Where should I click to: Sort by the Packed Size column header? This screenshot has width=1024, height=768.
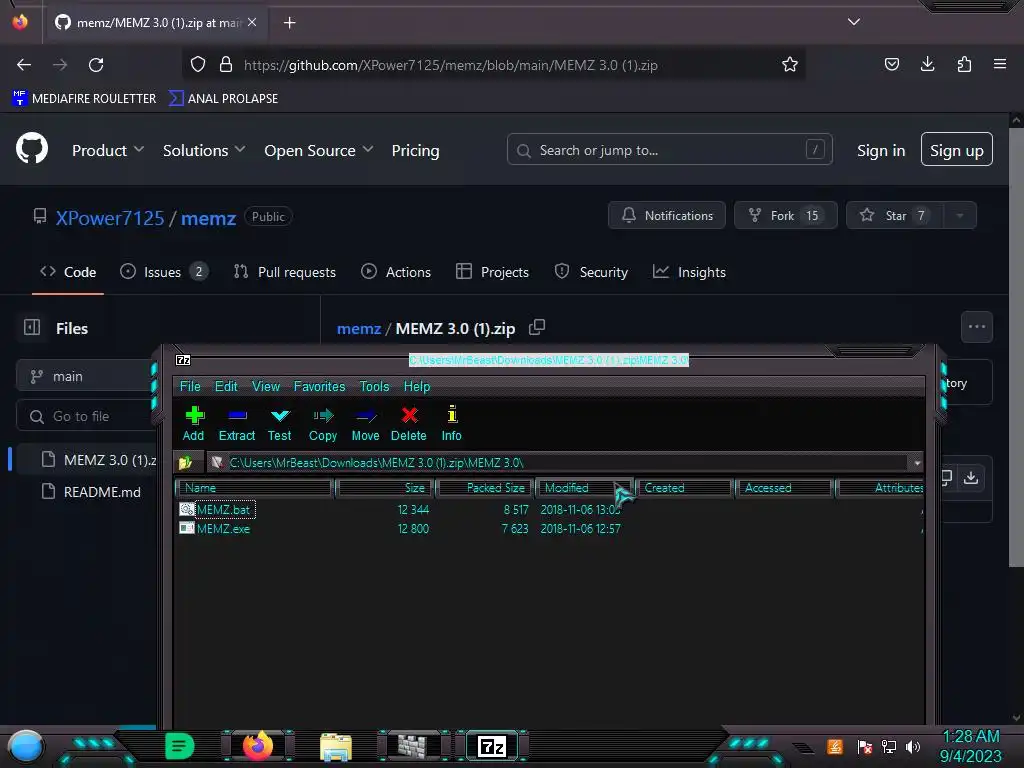[485, 488]
